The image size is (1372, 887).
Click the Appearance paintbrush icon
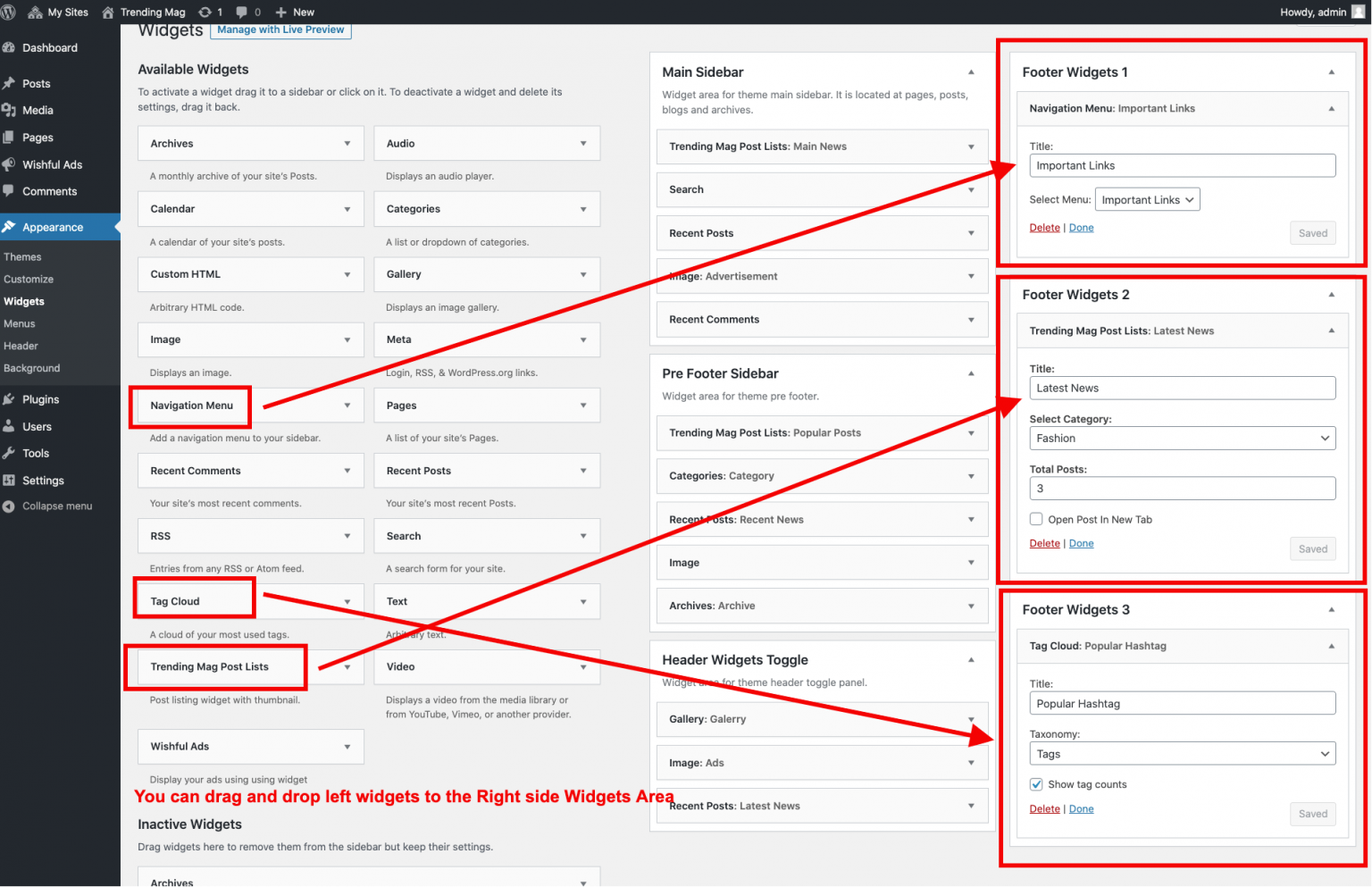[x=11, y=227]
